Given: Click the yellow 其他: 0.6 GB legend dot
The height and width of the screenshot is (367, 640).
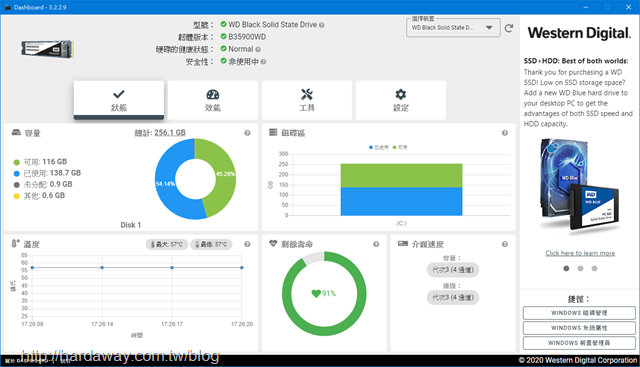Looking at the screenshot, I should (x=17, y=196).
